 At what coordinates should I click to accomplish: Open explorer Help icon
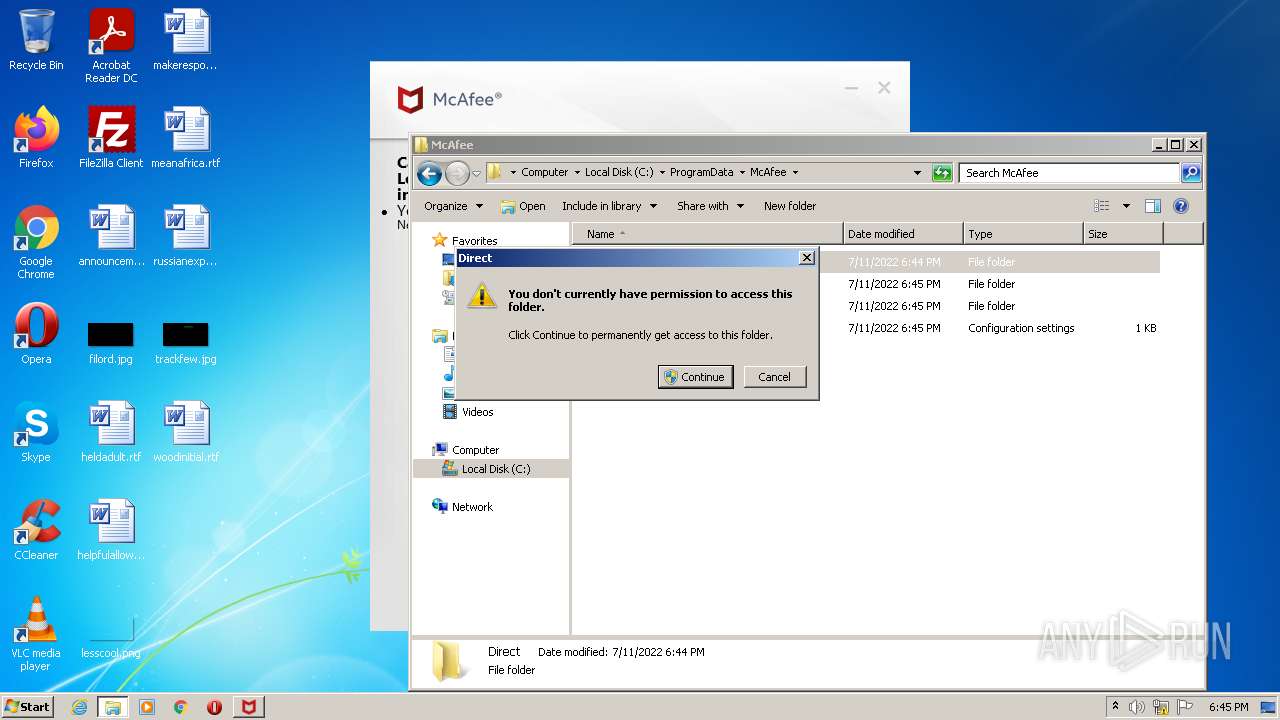pos(1181,206)
